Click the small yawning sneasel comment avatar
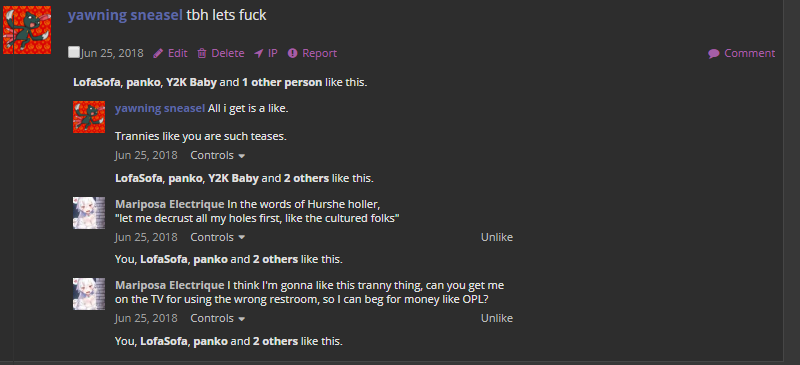Screen dimensions: 800x365 pyautogui.click(x=89, y=117)
